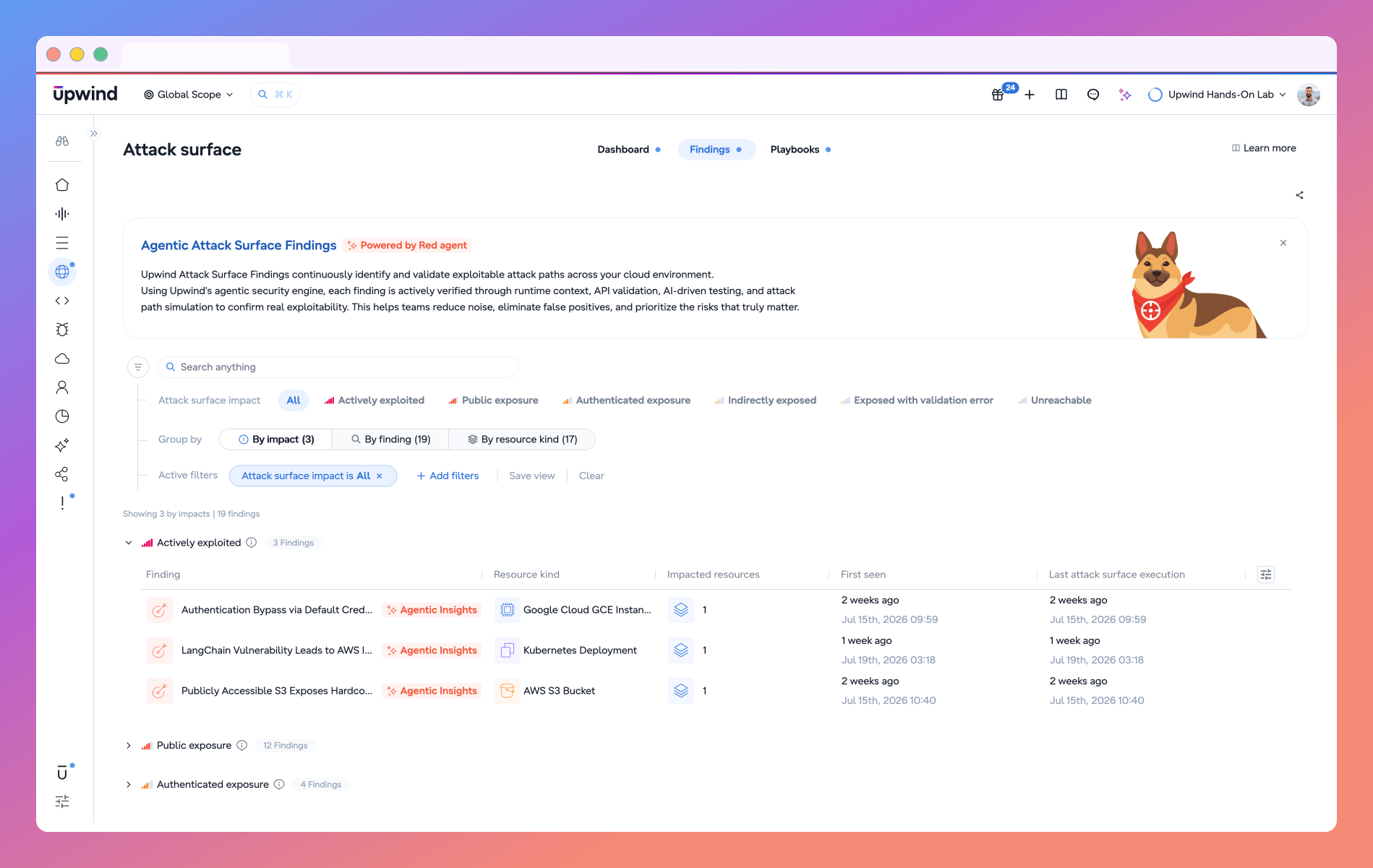This screenshot has width=1373, height=868.
Task: Open the list lines sidebar icon
Action: tap(62, 243)
